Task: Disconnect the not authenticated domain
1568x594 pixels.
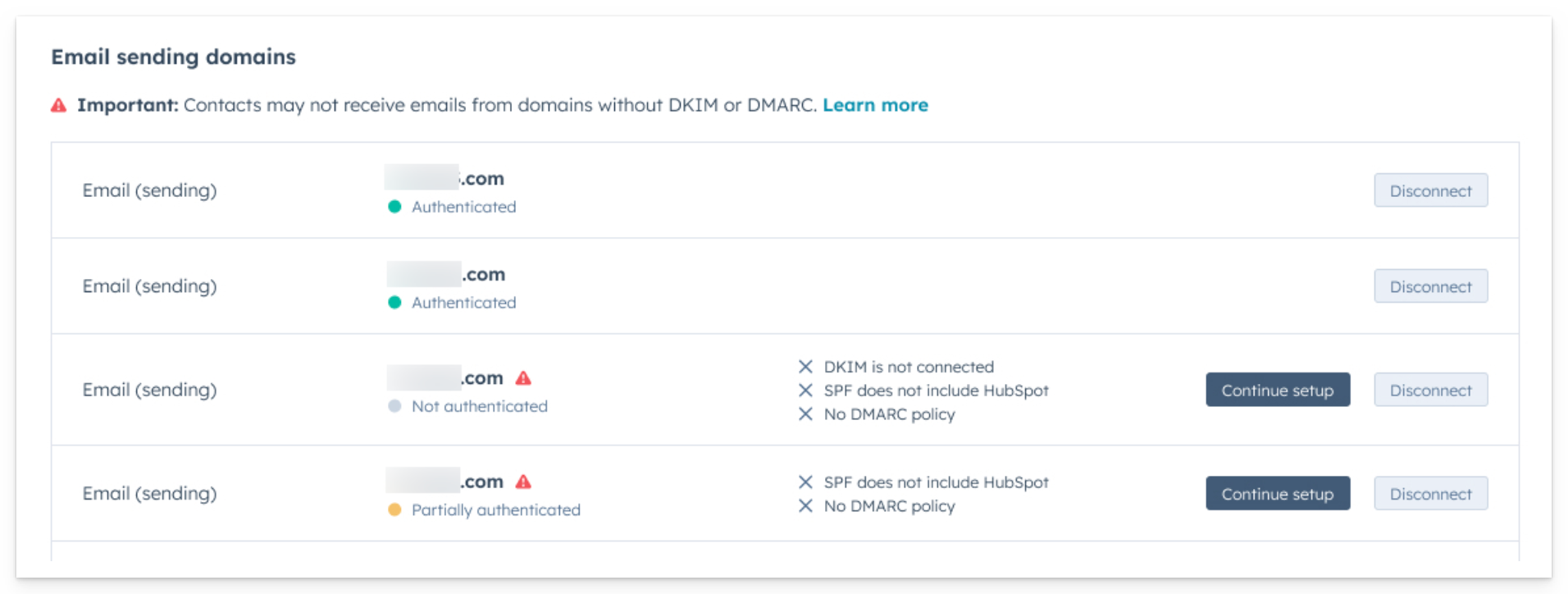Action: 1430,390
